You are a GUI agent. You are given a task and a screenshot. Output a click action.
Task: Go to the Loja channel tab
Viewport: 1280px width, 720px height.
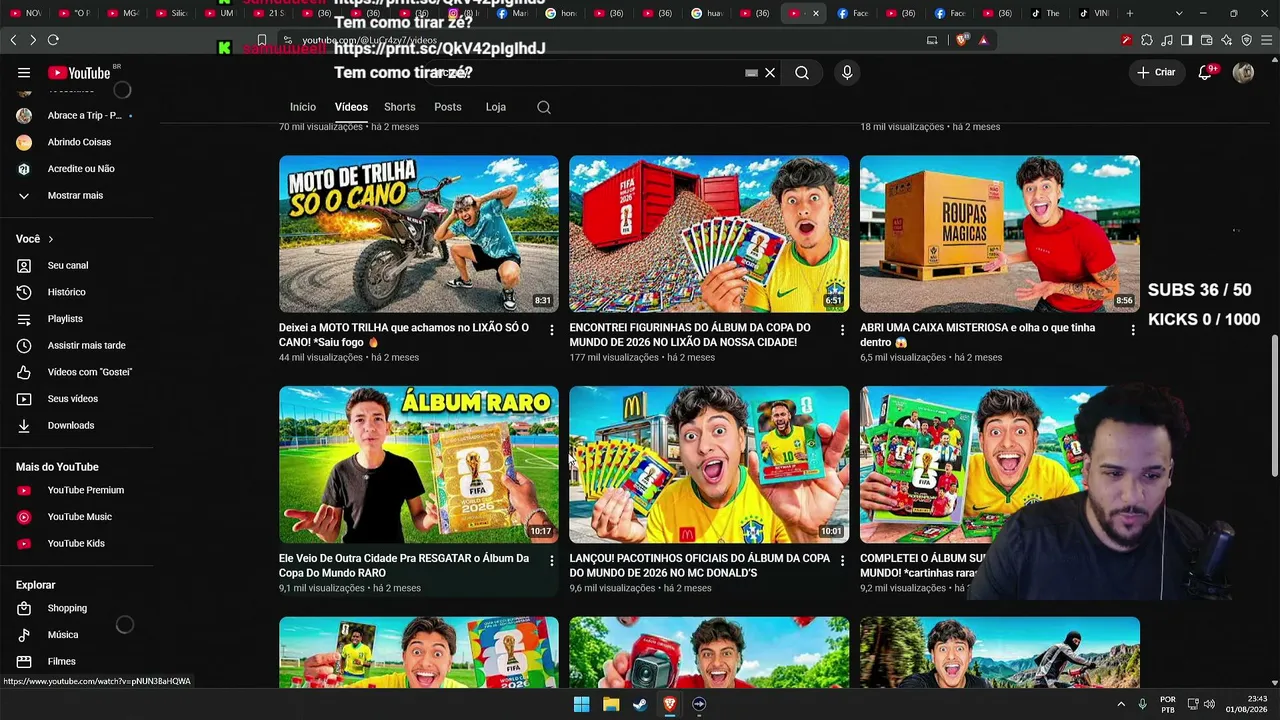[x=496, y=107]
